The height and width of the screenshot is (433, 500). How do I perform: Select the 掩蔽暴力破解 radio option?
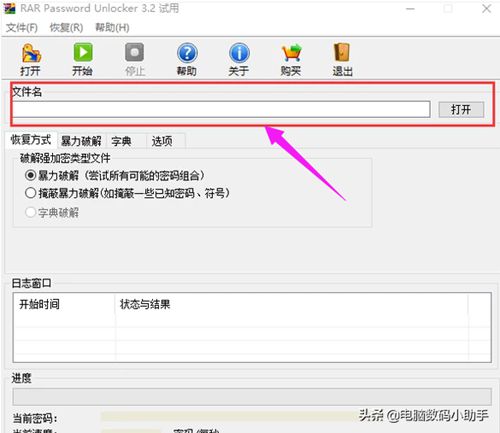tap(30, 193)
